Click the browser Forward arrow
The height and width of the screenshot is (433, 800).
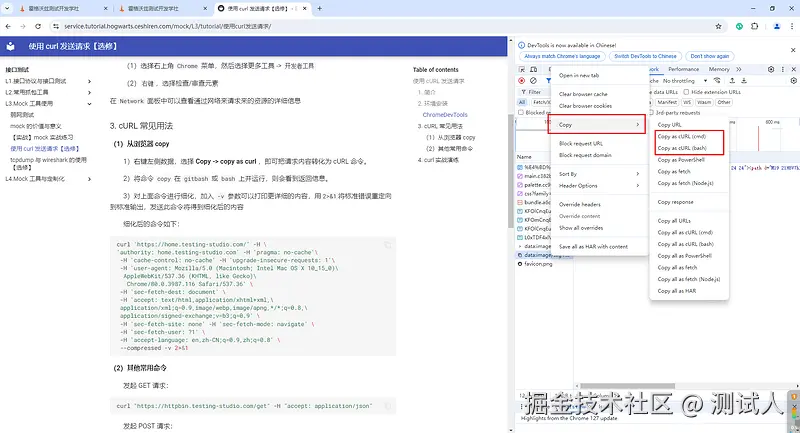(x=23, y=26)
